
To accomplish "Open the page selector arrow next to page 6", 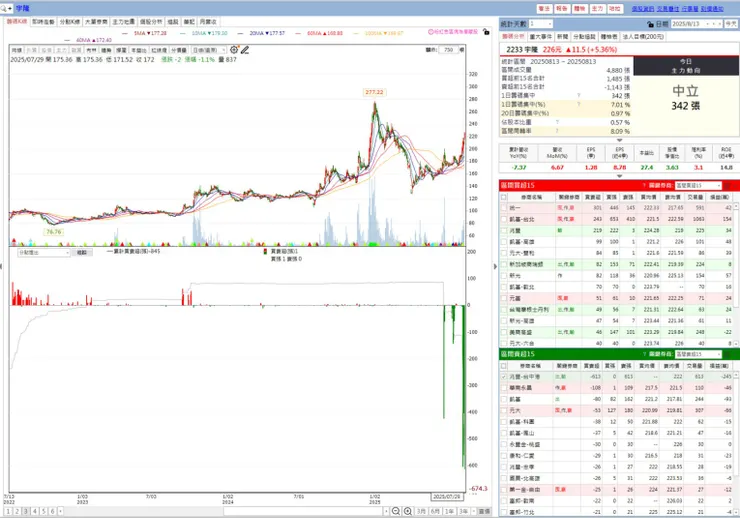I will point(60,511).
